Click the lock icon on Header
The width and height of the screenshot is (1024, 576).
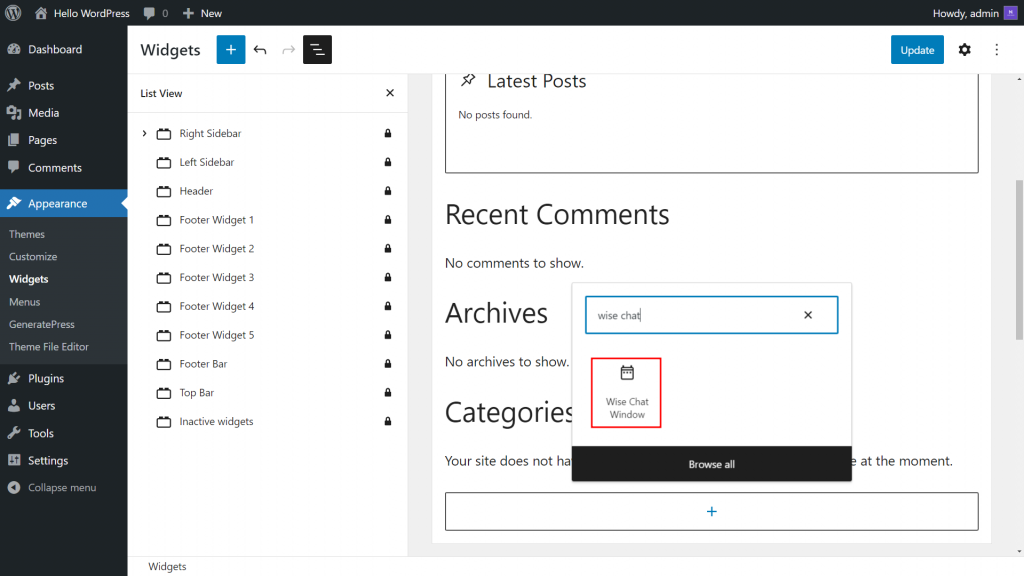click(387, 190)
